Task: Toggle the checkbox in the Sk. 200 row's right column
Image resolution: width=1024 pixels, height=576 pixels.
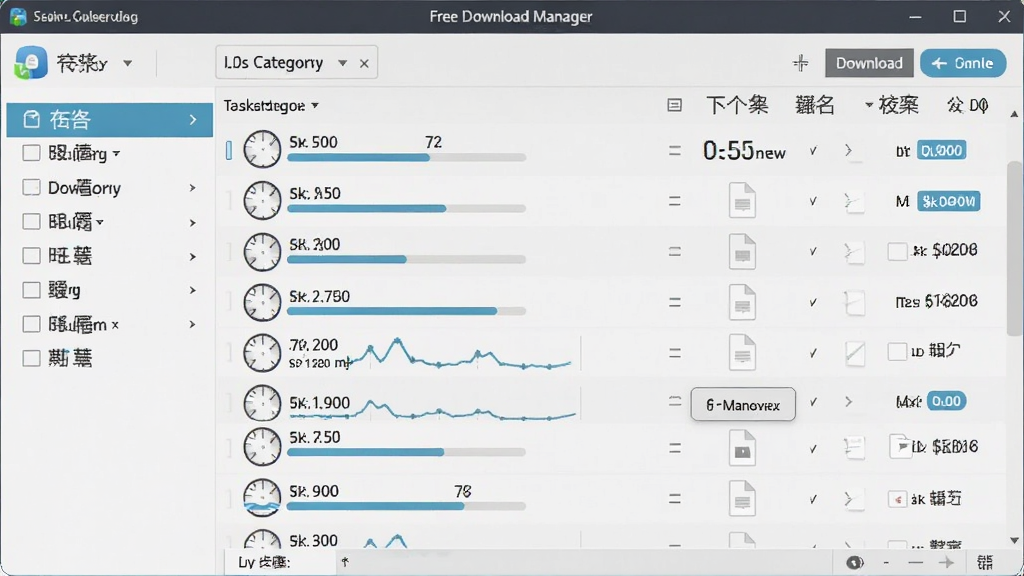Action: click(x=897, y=251)
